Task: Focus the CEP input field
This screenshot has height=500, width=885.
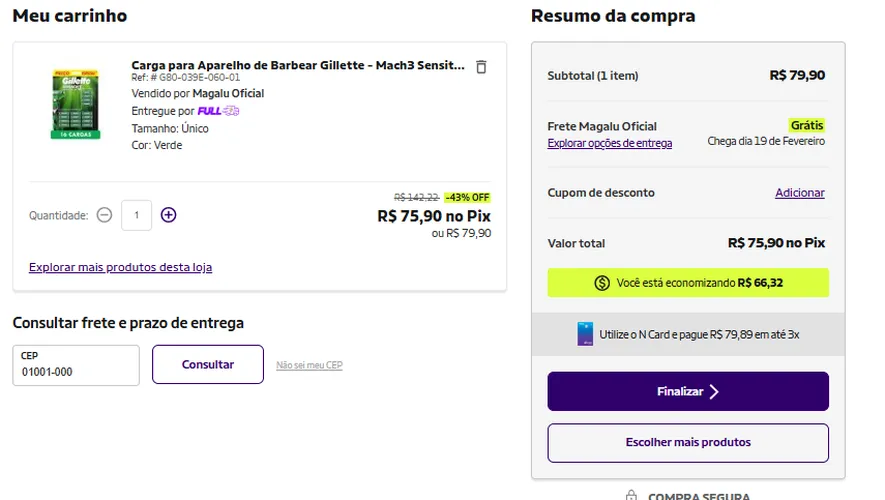Action: click(76, 365)
